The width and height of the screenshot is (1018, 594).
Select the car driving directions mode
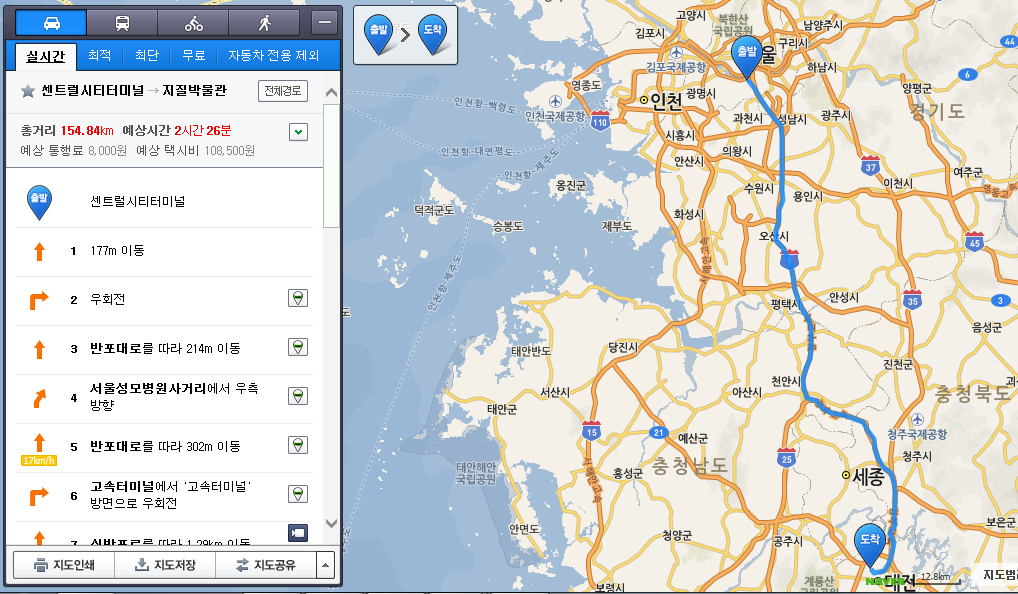coord(51,23)
